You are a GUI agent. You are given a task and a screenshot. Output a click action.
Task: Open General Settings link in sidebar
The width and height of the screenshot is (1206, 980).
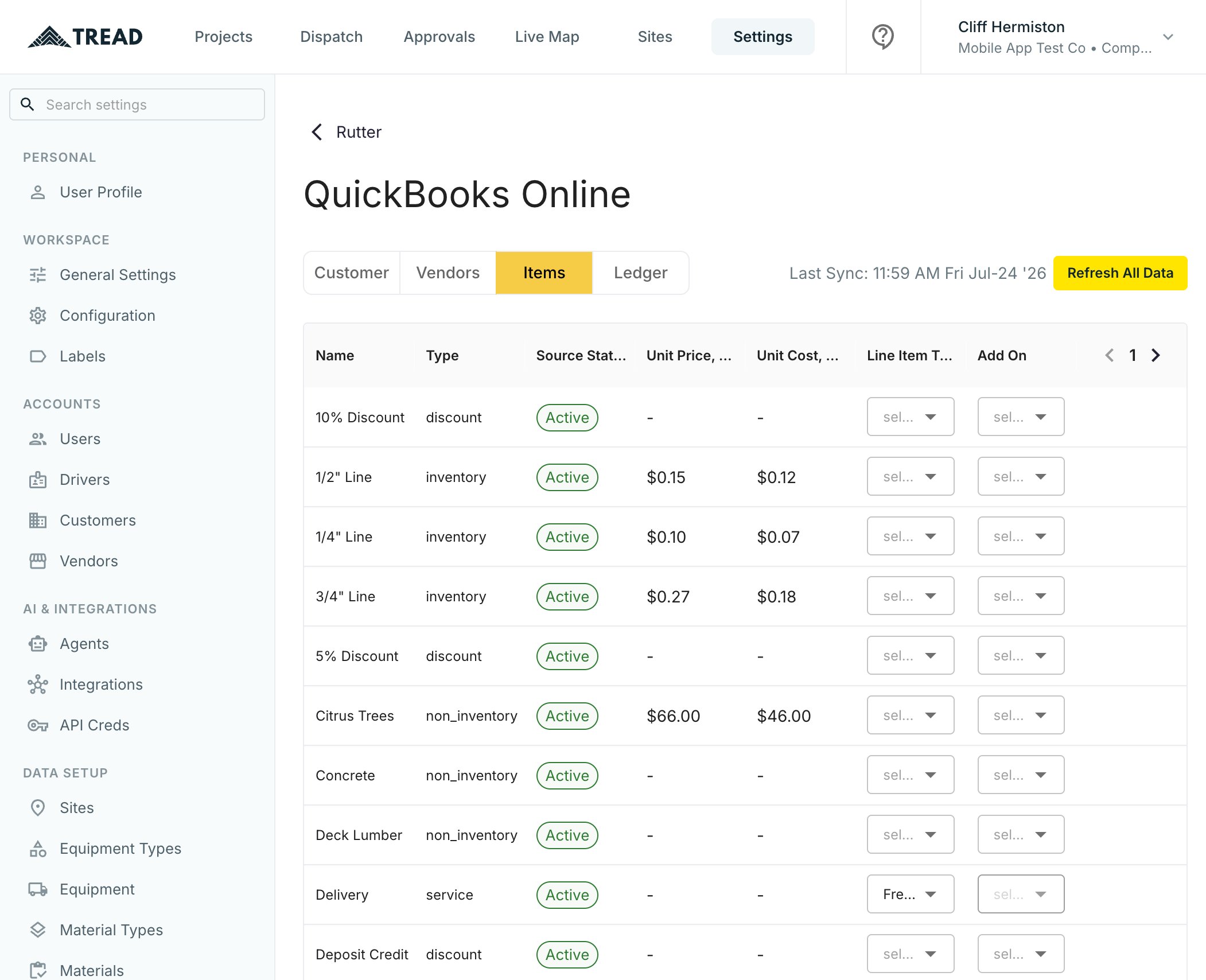pos(118,275)
